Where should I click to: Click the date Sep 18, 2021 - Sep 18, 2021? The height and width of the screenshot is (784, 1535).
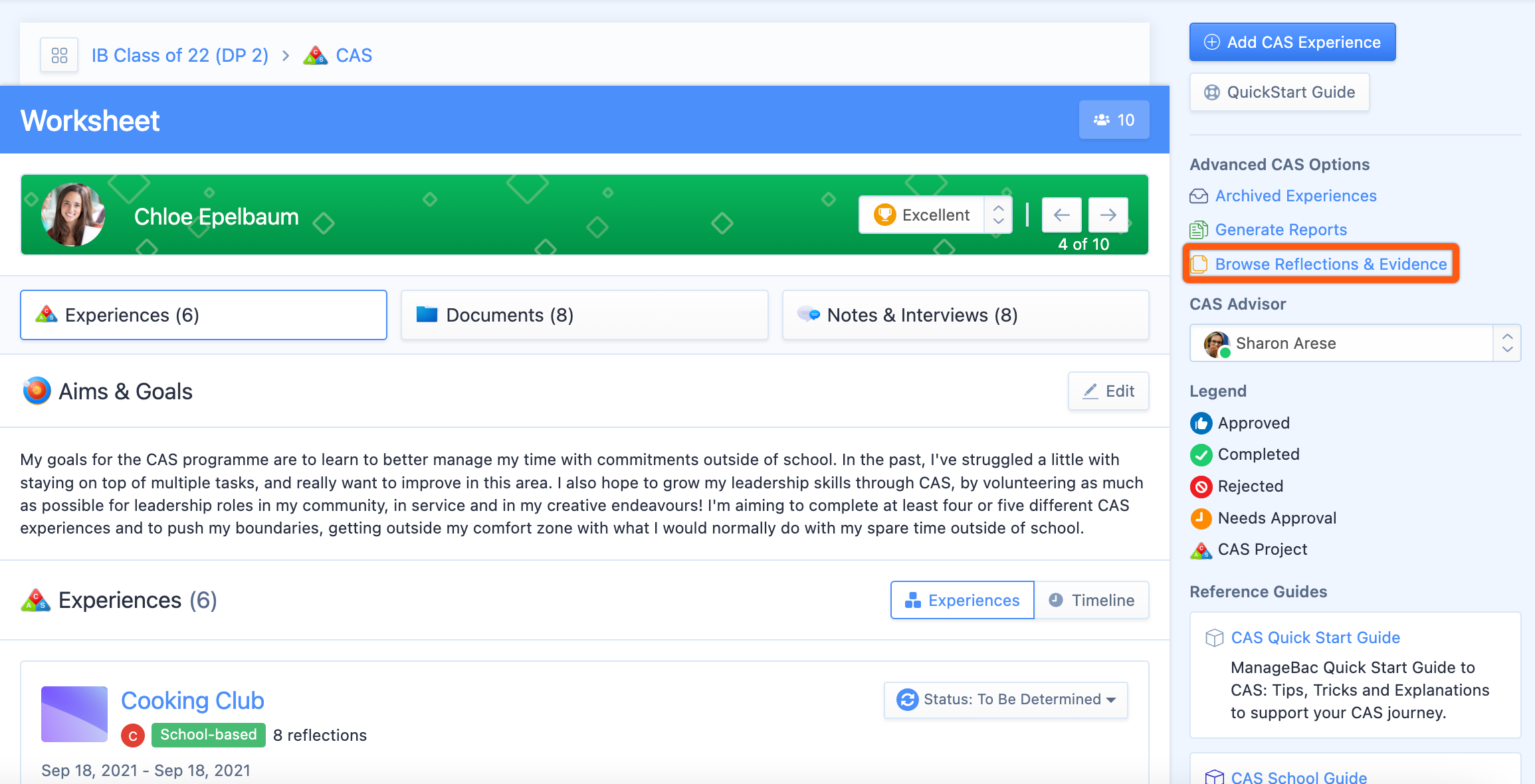pyautogui.click(x=146, y=770)
